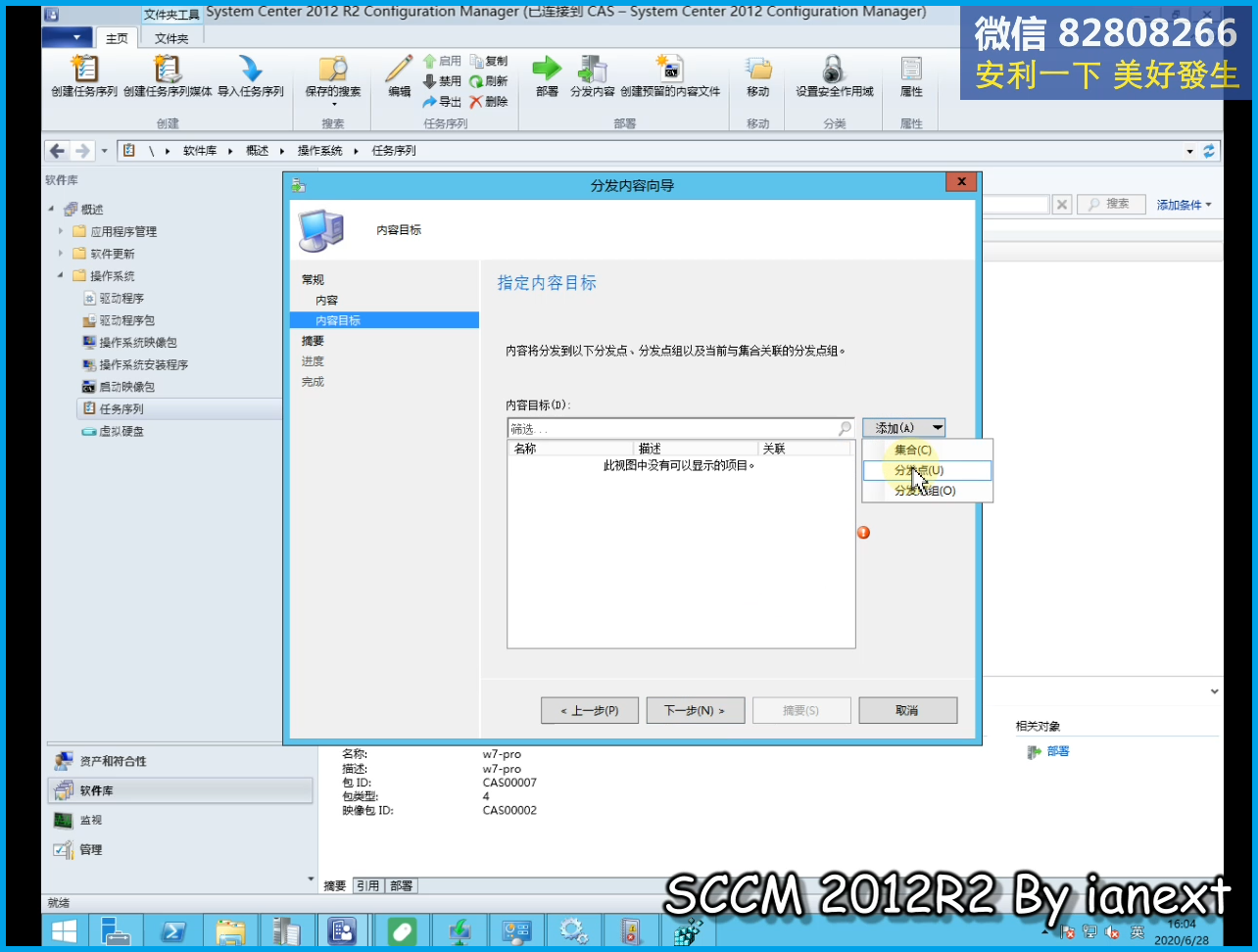Screen dimensions: 1258x952
Task: Open Add Criteria (添加条件) dropdown
Action: (x=1185, y=205)
